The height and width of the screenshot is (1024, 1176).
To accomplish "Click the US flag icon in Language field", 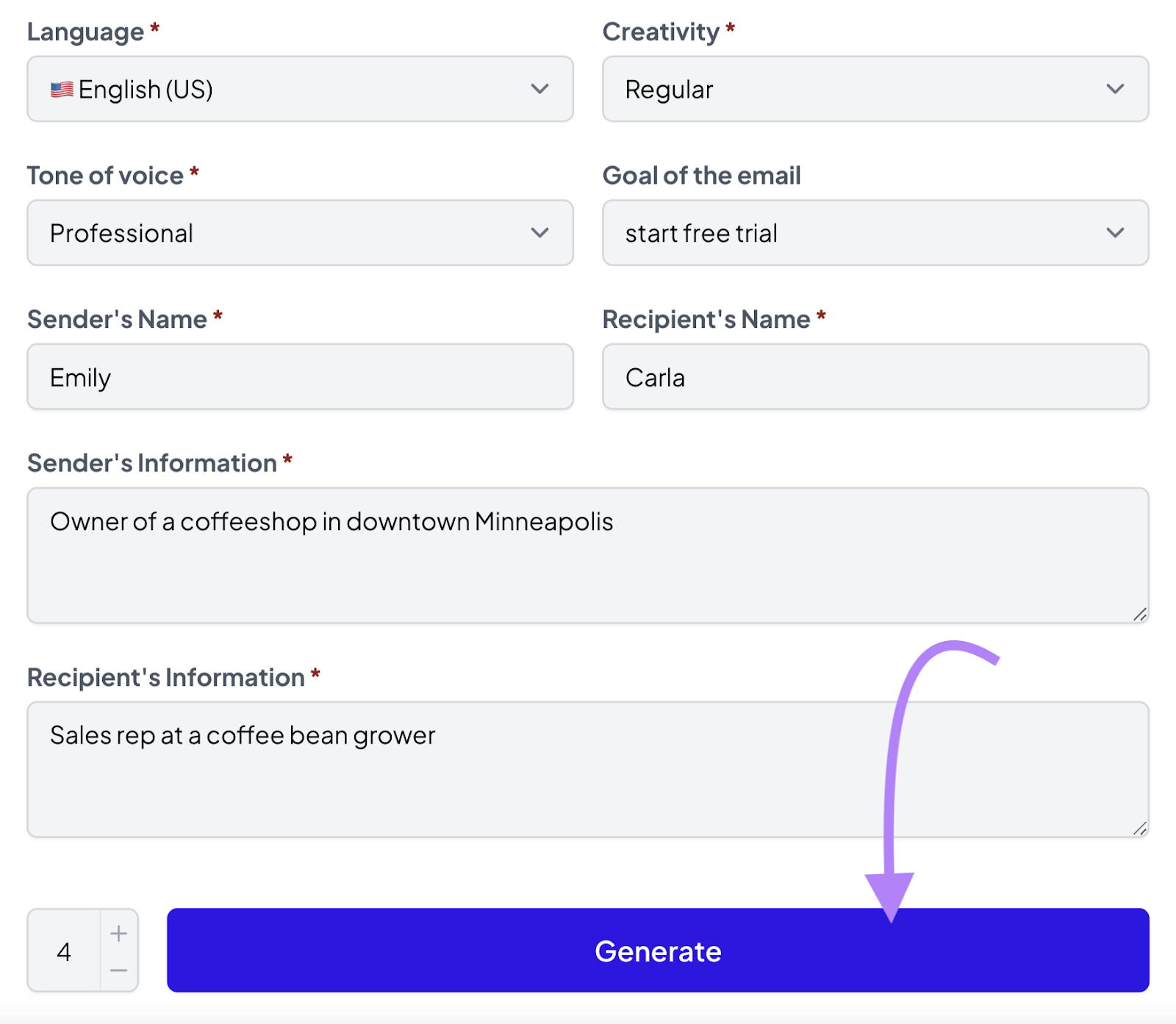I will tap(61, 89).
